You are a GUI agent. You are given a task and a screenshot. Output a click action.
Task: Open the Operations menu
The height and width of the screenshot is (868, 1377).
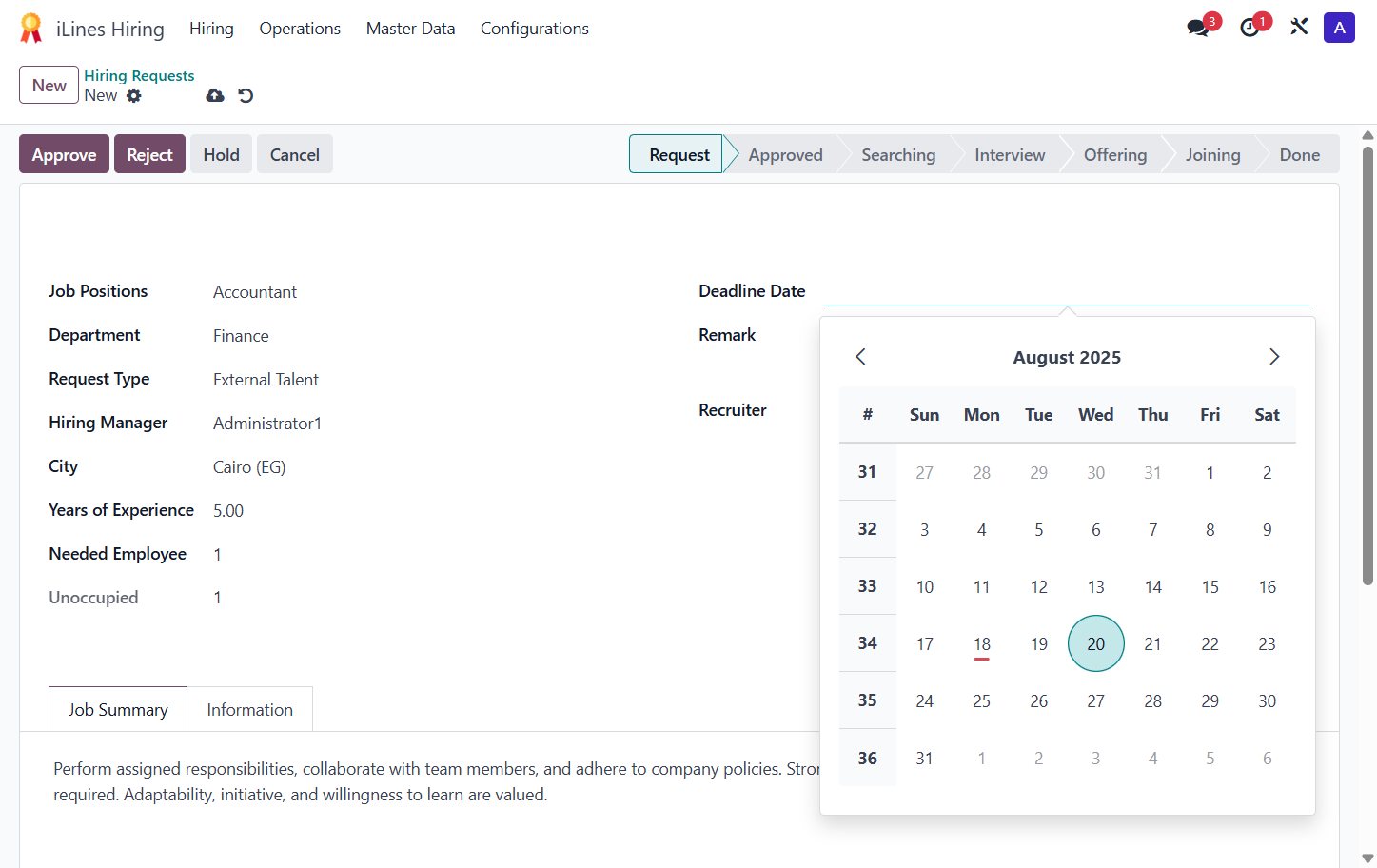(x=300, y=29)
